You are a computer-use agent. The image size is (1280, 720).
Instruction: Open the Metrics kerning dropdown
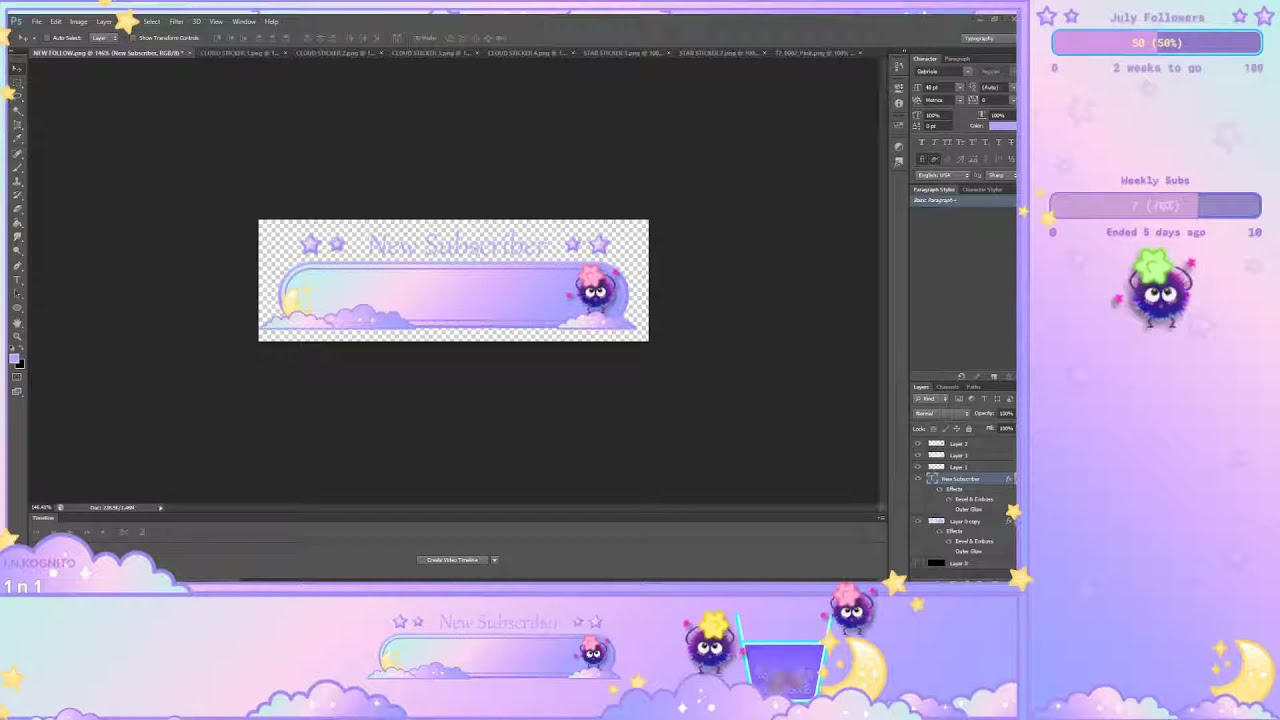(x=944, y=100)
